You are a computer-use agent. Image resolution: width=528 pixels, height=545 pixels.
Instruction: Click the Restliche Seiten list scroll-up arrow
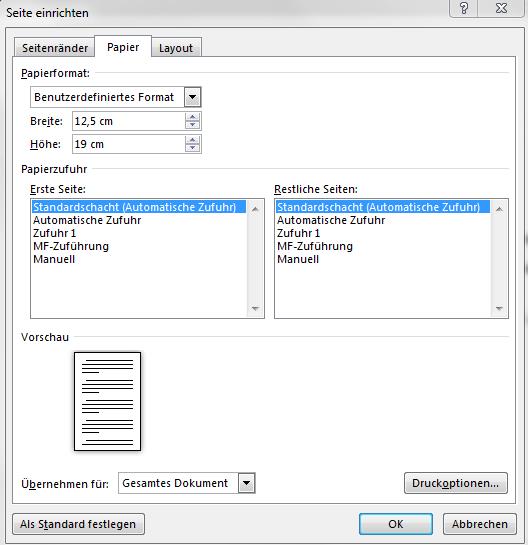(x=499, y=209)
